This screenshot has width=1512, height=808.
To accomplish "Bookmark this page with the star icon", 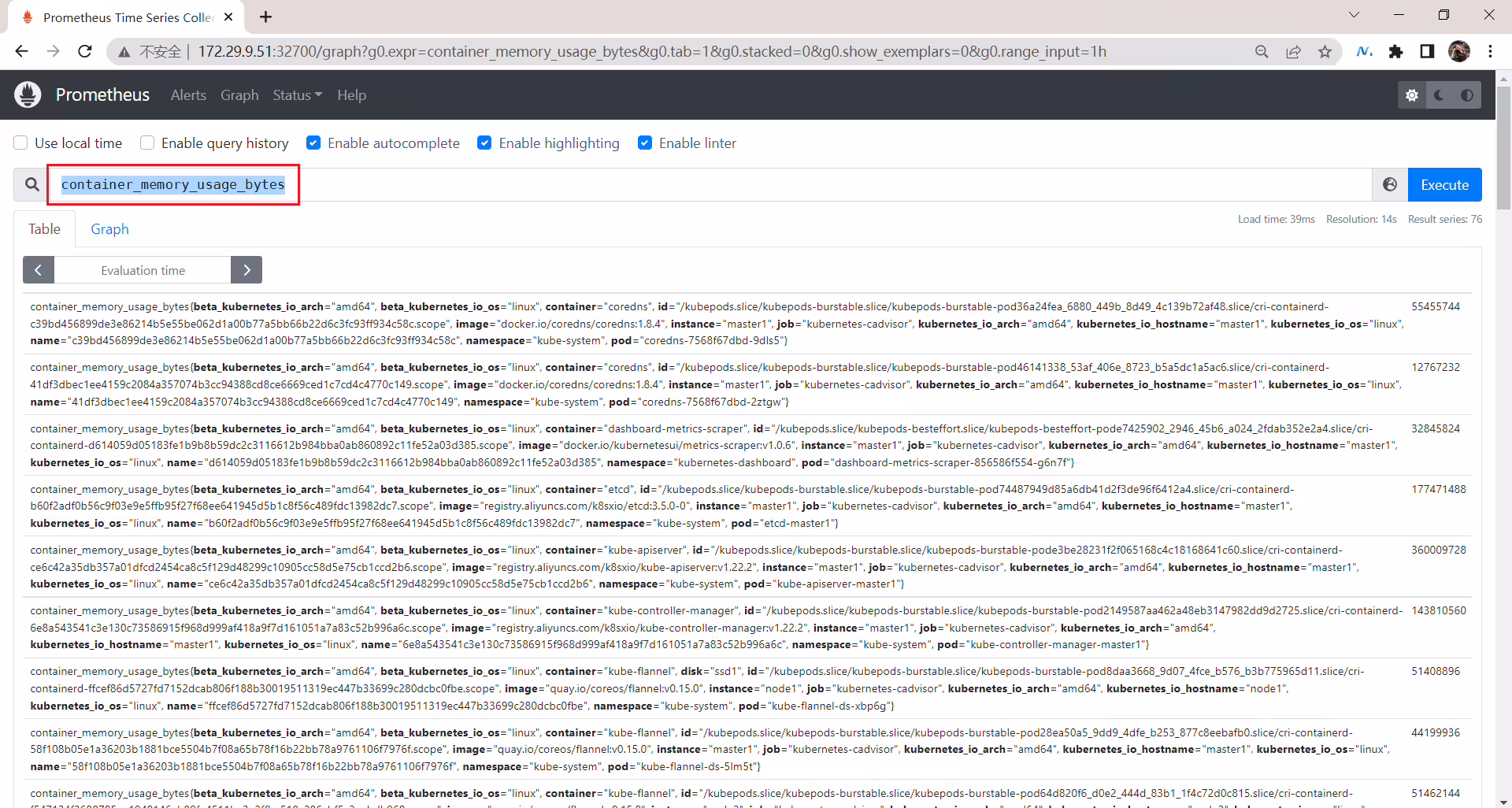I will (x=1325, y=52).
